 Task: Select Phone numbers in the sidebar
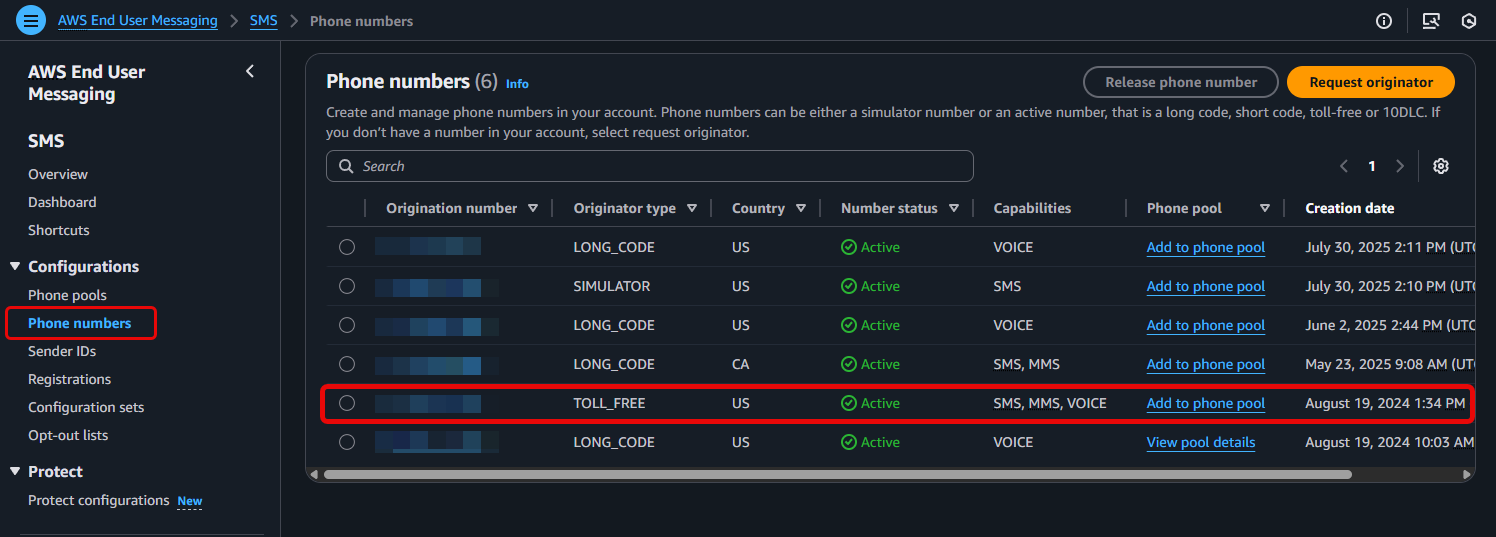tap(80, 323)
